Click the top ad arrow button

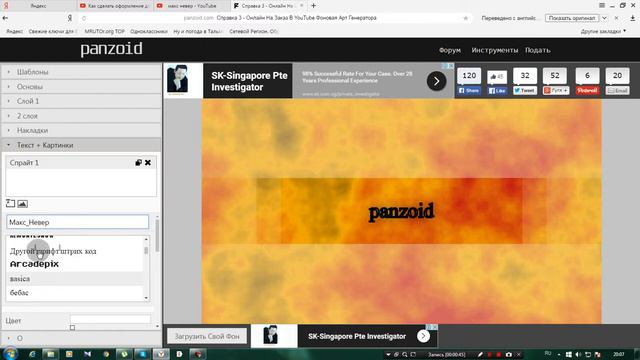436,81
